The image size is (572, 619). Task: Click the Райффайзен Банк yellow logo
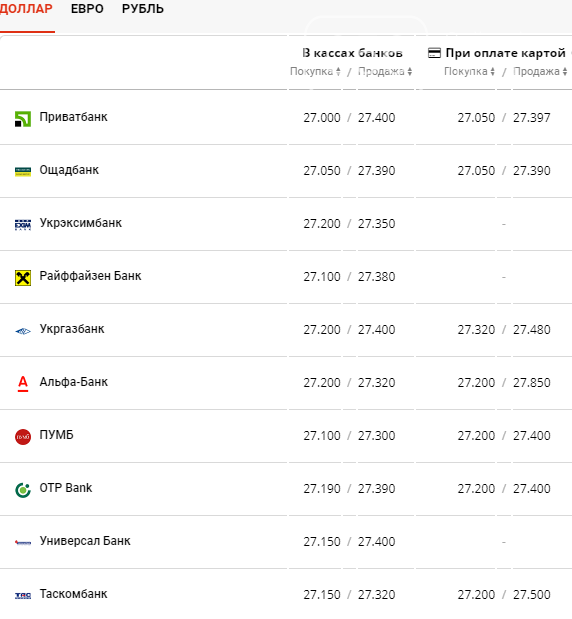pos(23,278)
